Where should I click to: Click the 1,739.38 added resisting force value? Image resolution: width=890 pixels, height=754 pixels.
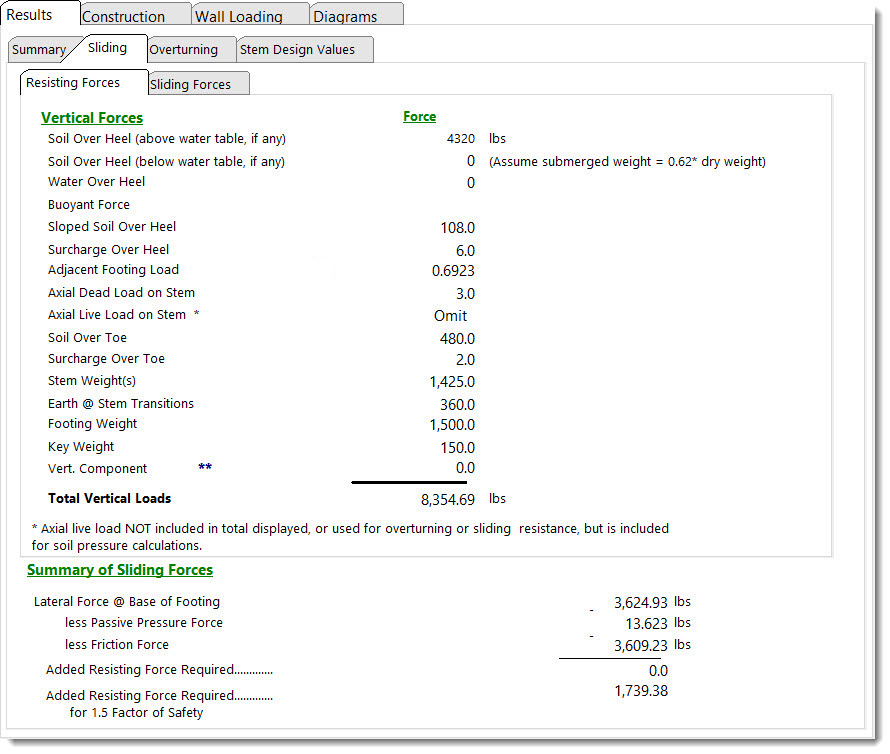(641, 691)
